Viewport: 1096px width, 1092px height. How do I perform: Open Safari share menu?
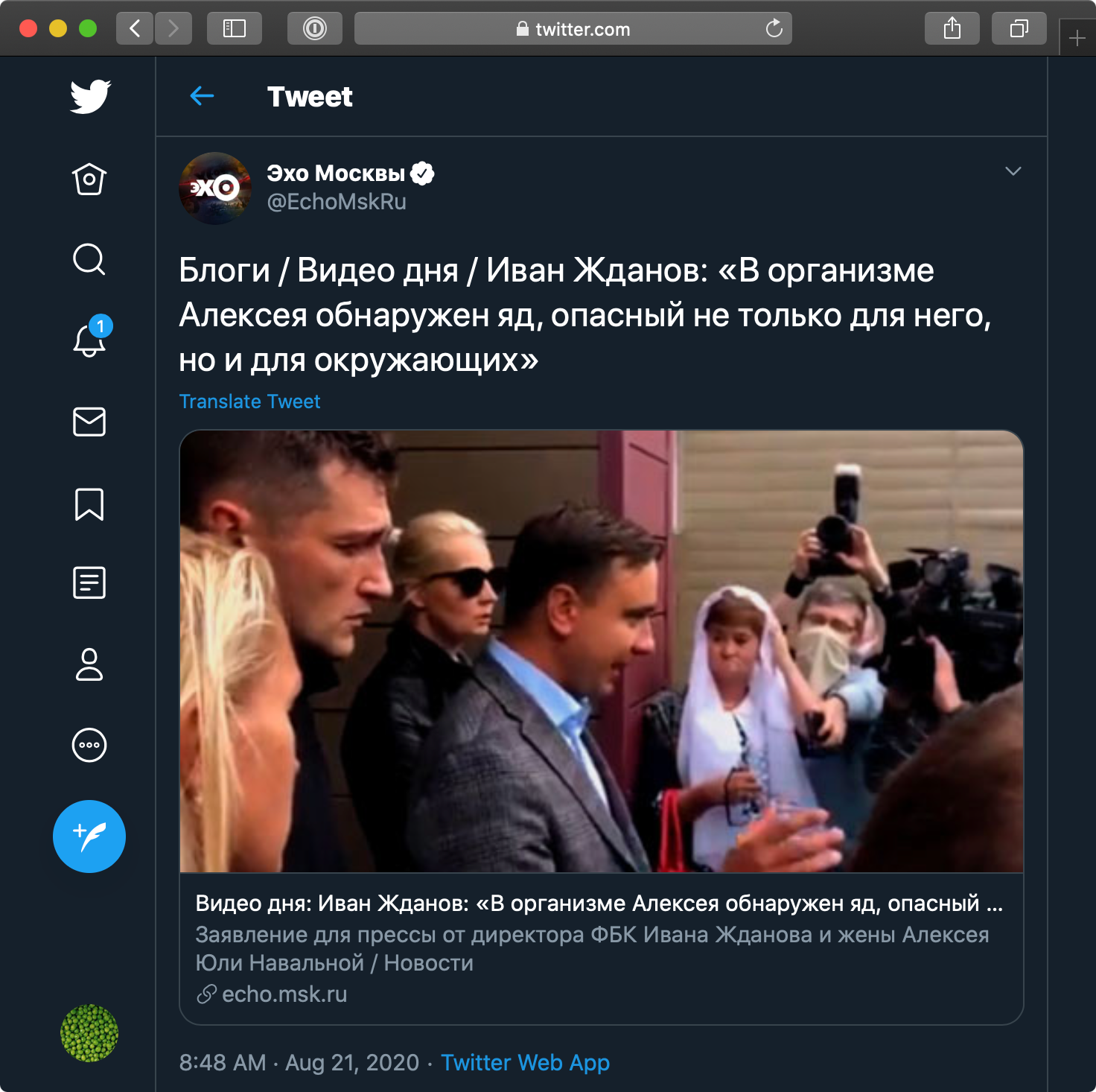coord(952,29)
